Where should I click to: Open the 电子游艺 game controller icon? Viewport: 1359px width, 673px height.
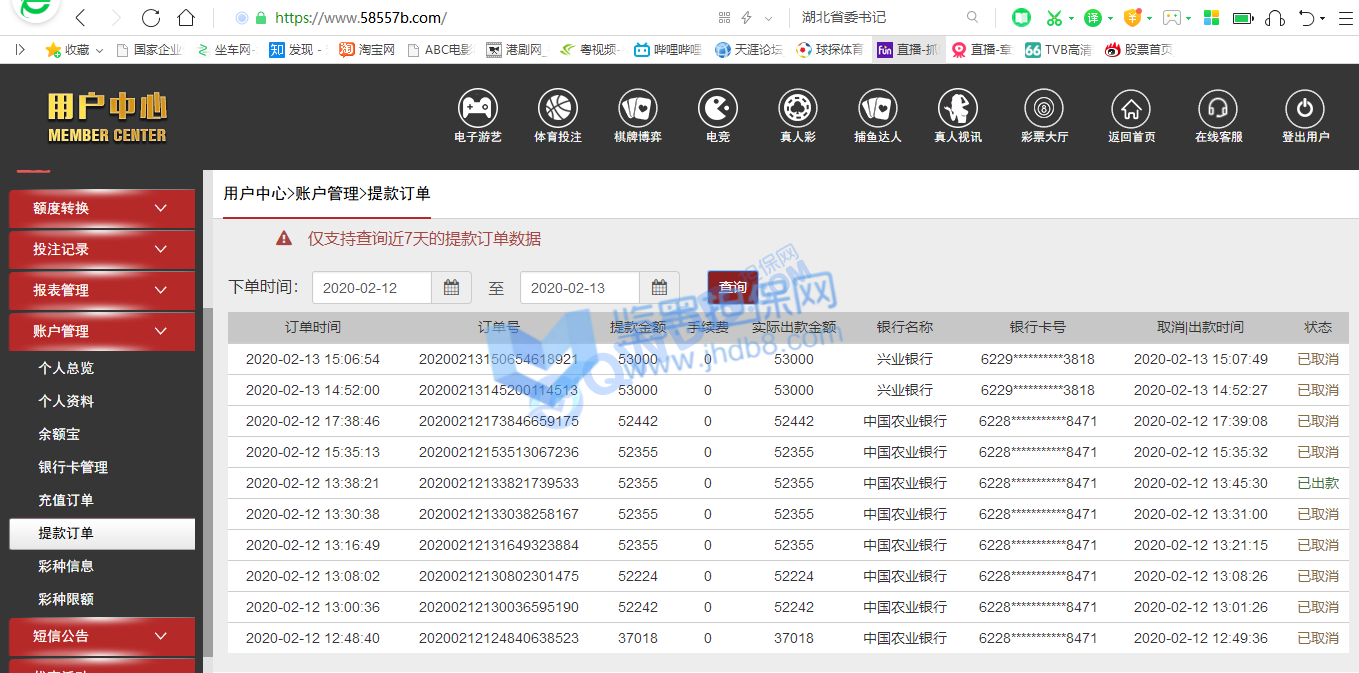[x=477, y=108]
